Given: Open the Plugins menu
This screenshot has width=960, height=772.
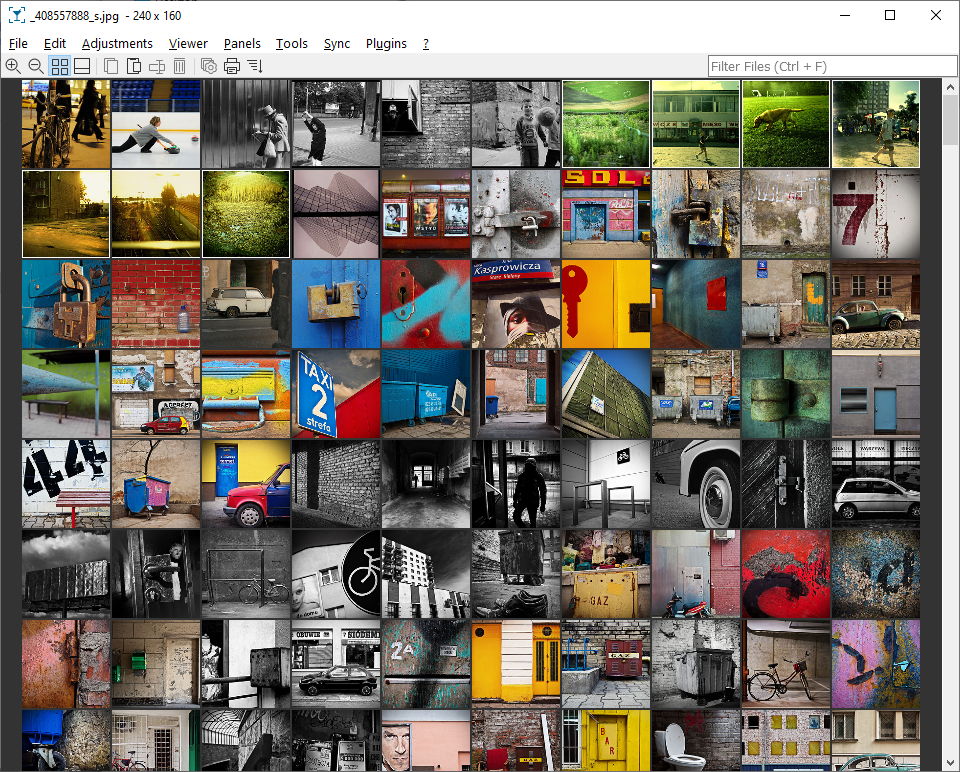Looking at the screenshot, I should click(x=386, y=44).
